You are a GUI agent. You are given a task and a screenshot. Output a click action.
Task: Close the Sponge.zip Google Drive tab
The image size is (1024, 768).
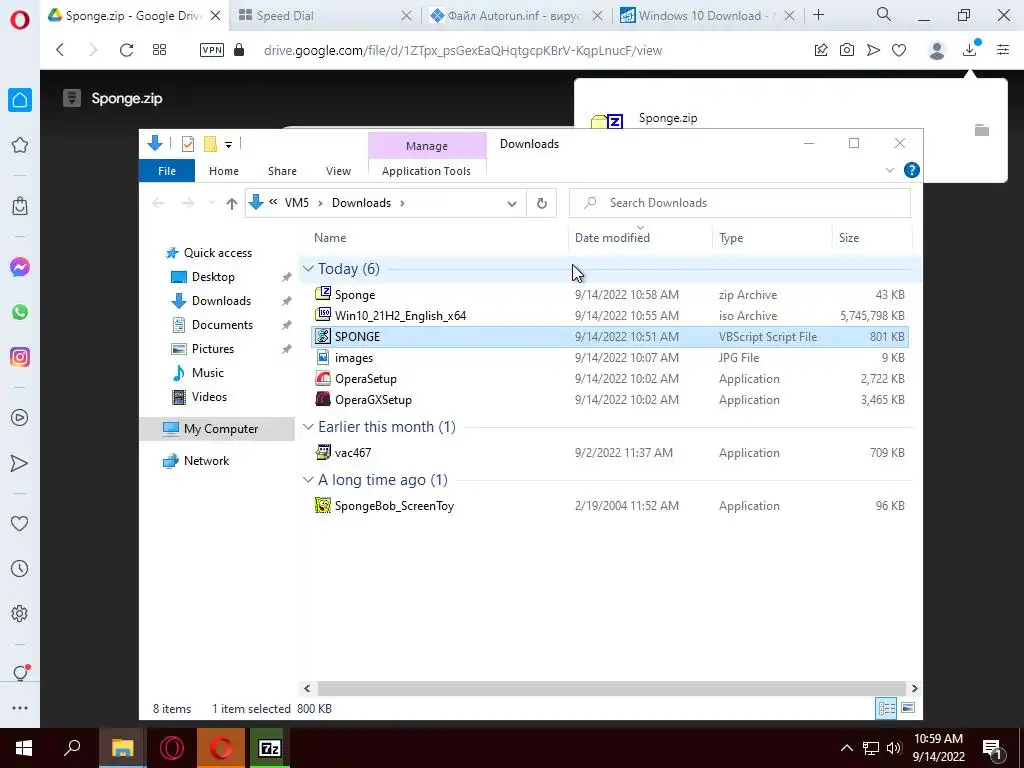(x=216, y=16)
